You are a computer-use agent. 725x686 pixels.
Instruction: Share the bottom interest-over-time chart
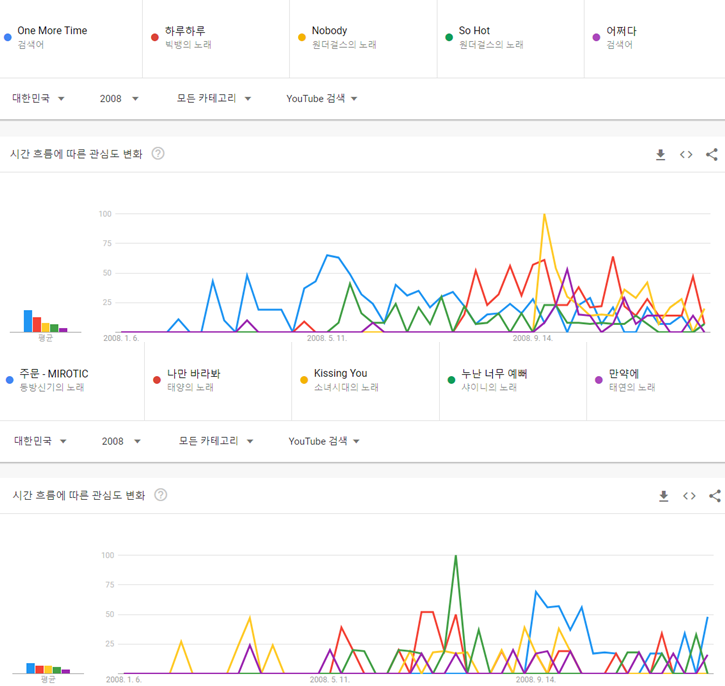[714, 496]
